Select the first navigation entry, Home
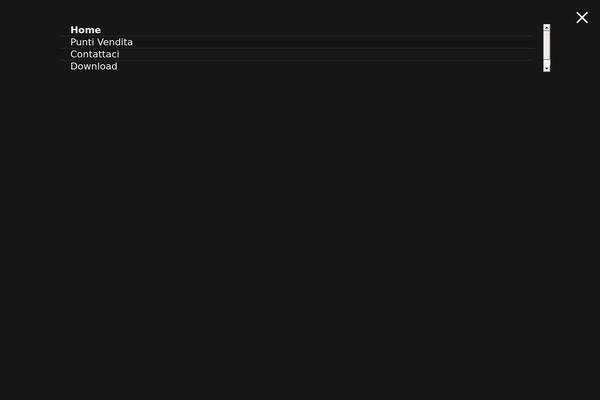Image resolution: width=600 pixels, height=400 pixels. [x=86, y=30]
